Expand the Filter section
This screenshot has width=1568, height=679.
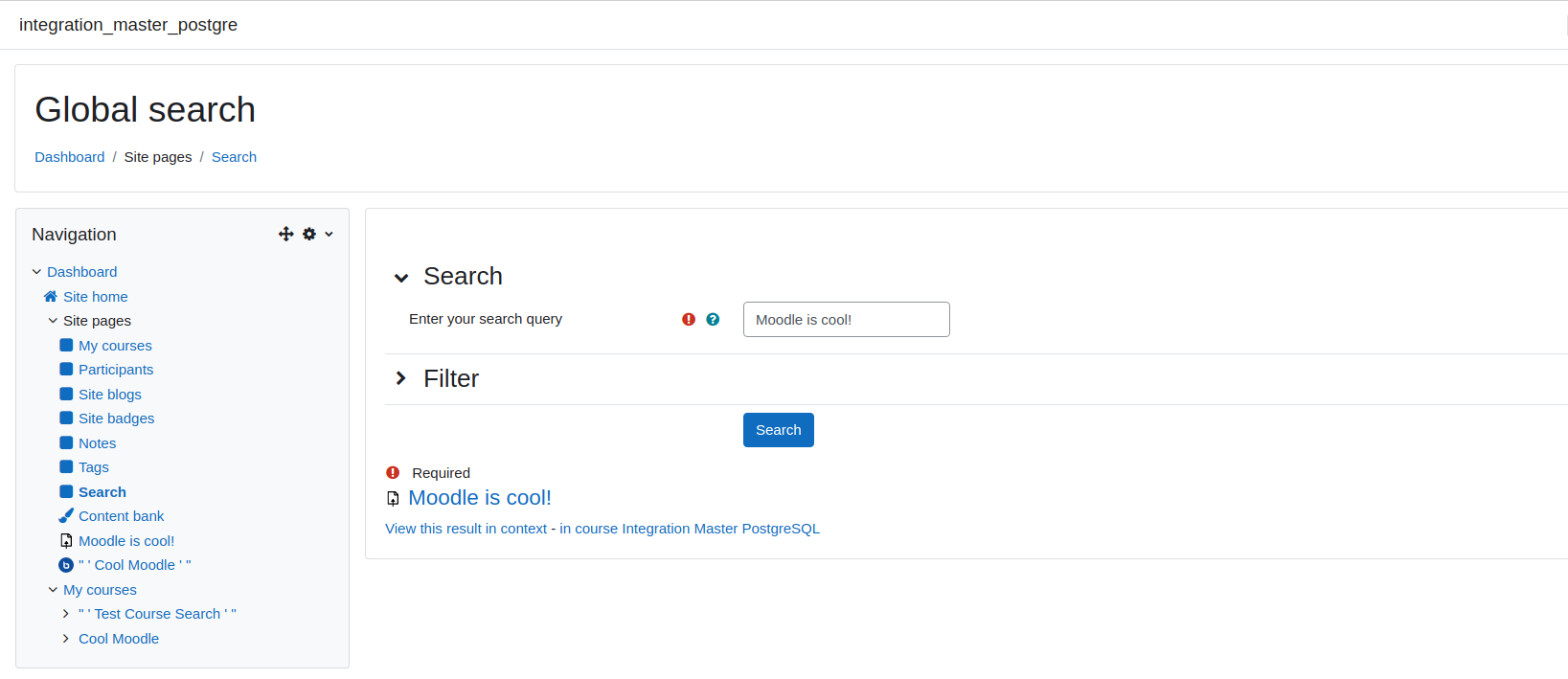(x=401, y=378)
